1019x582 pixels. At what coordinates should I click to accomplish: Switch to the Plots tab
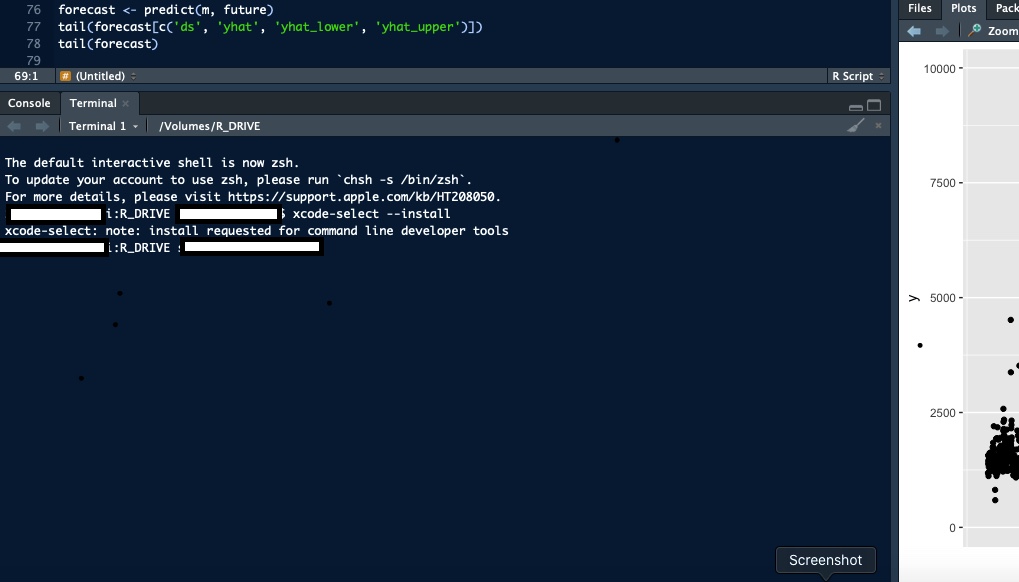point(963,8)
